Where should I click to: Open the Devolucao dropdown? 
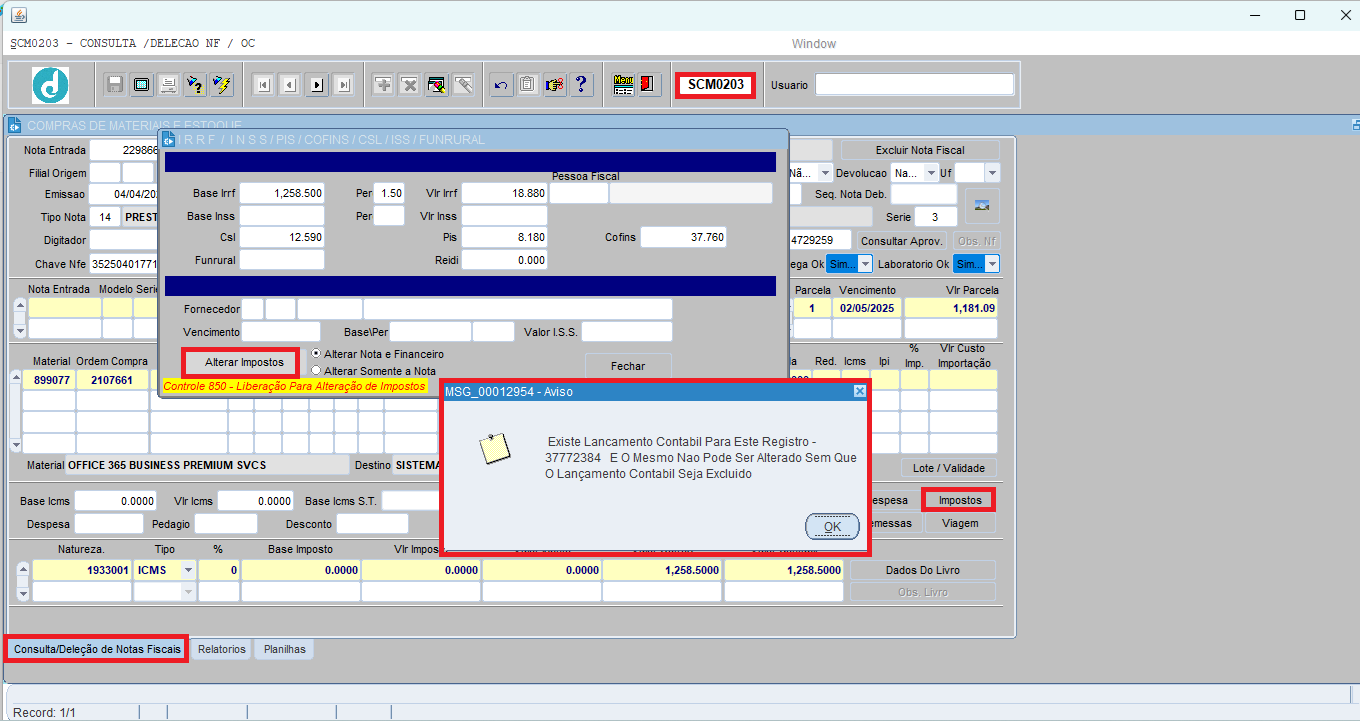(914, 173)
